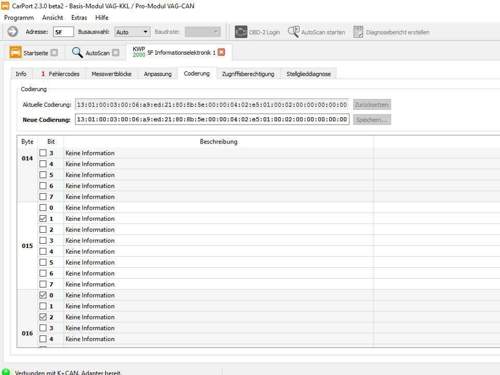Viewport: 500px width, 375px height.
Task: Switch to the Info tab
Action: [21, 74]
